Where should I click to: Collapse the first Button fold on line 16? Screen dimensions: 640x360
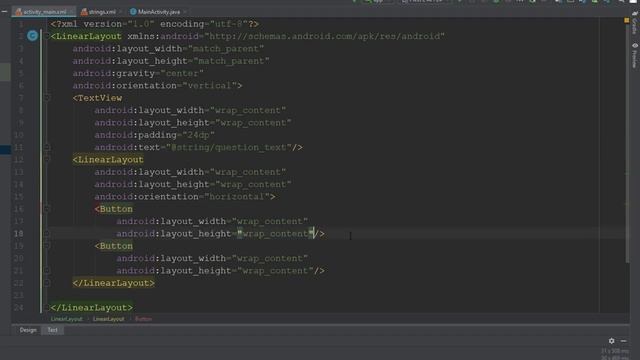[47, 209]
